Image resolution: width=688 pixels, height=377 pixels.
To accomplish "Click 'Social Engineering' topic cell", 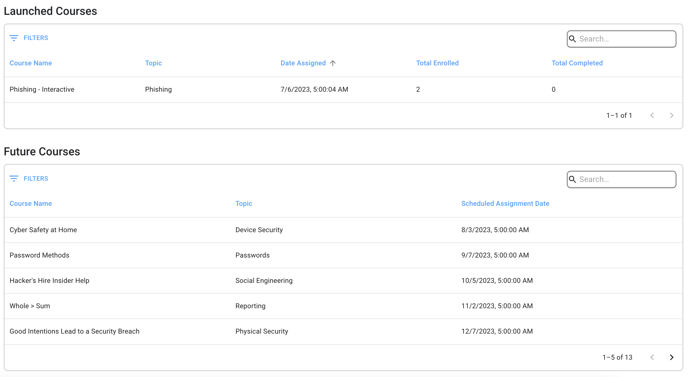I will (264, 281).
